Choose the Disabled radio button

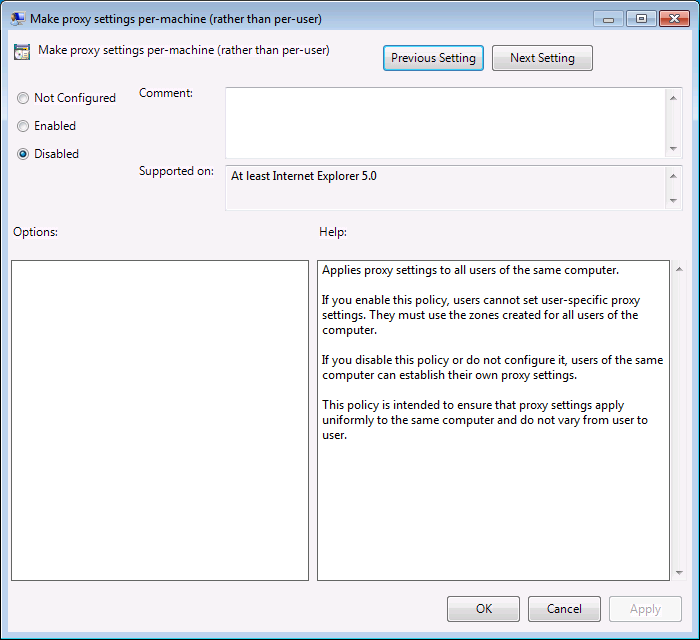click(48, 154)
